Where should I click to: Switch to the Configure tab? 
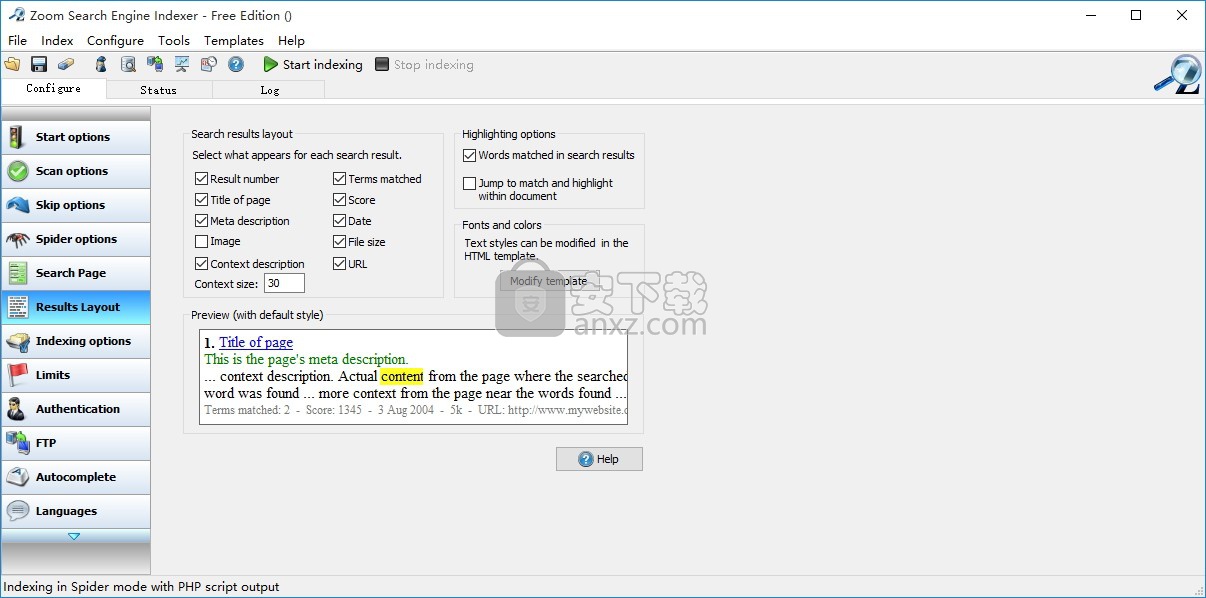pyautogui.click(x=54, y=89)
